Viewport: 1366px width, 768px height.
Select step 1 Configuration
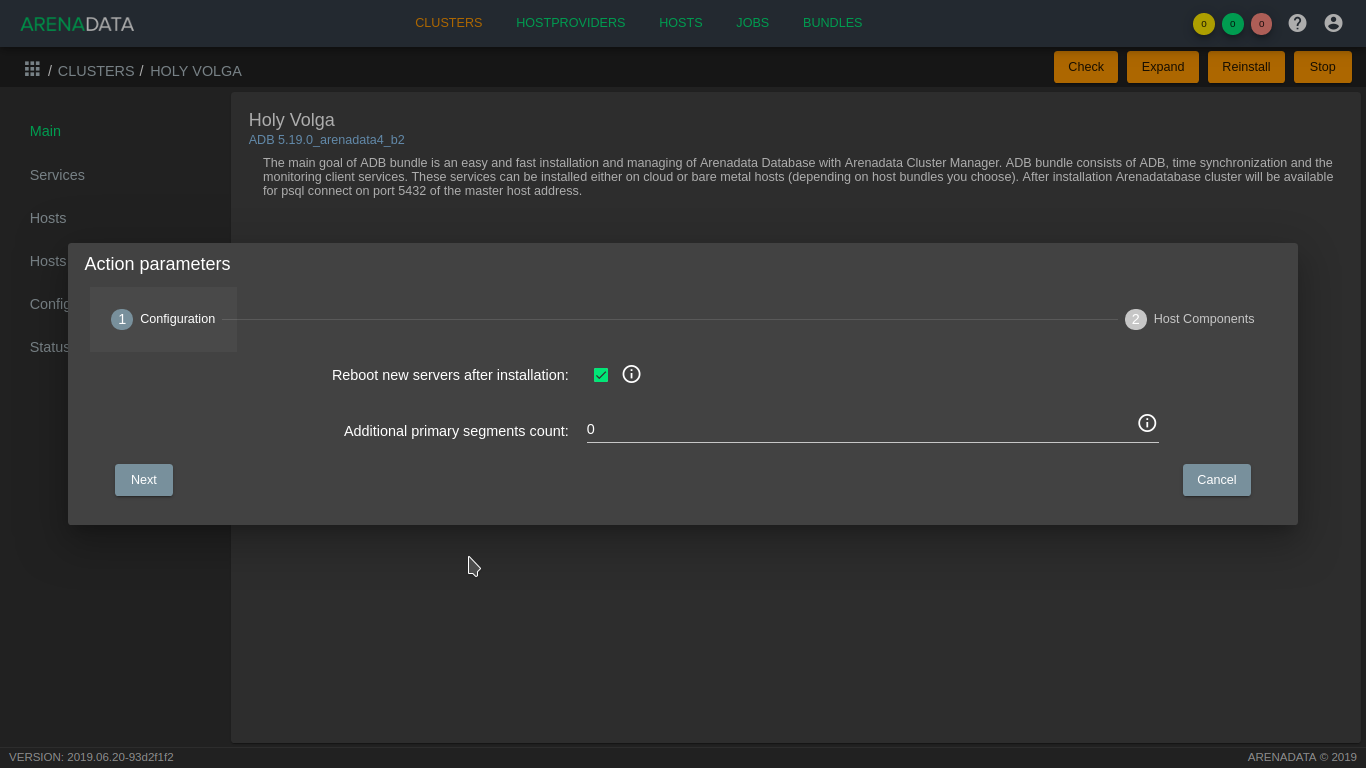pyautogui.click(x=163, y=319)
